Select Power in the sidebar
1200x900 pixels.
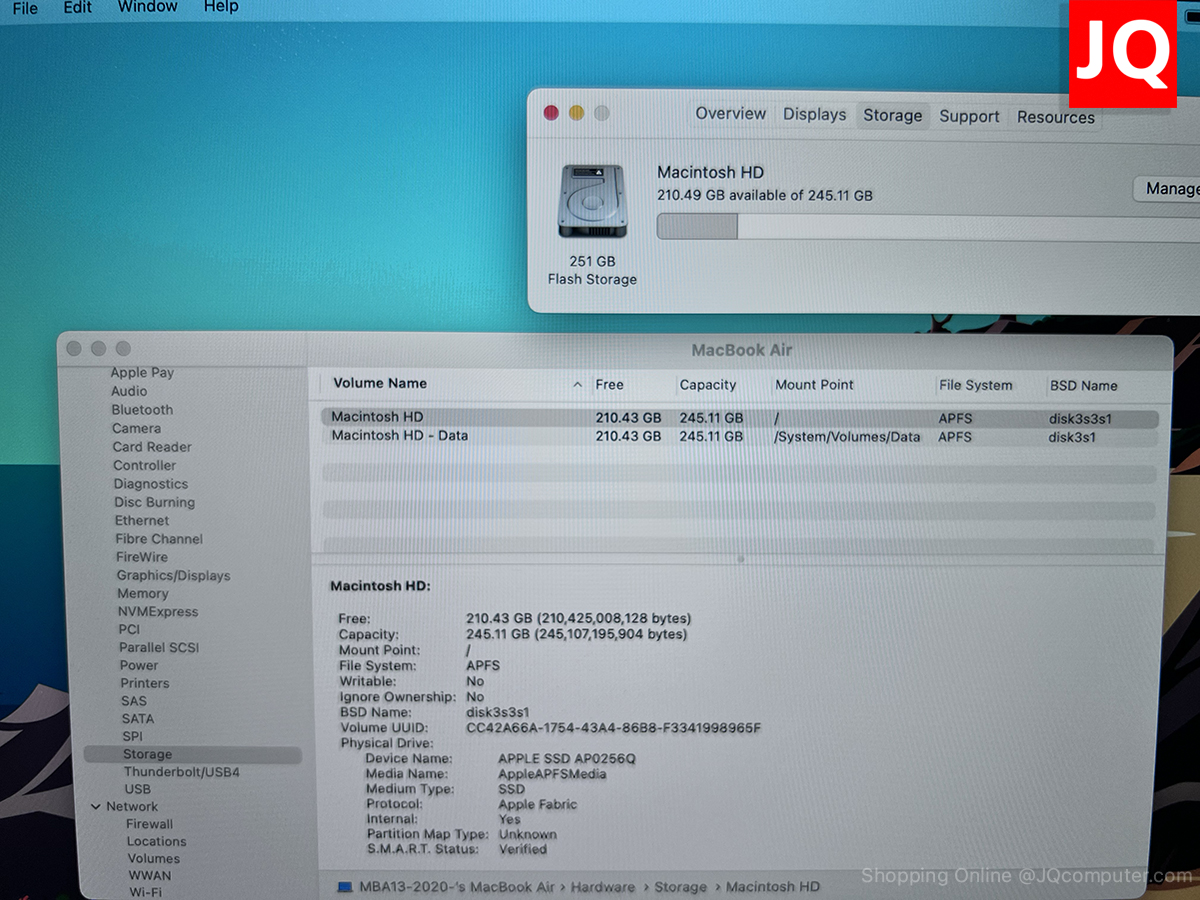click(x=139, y=666)
